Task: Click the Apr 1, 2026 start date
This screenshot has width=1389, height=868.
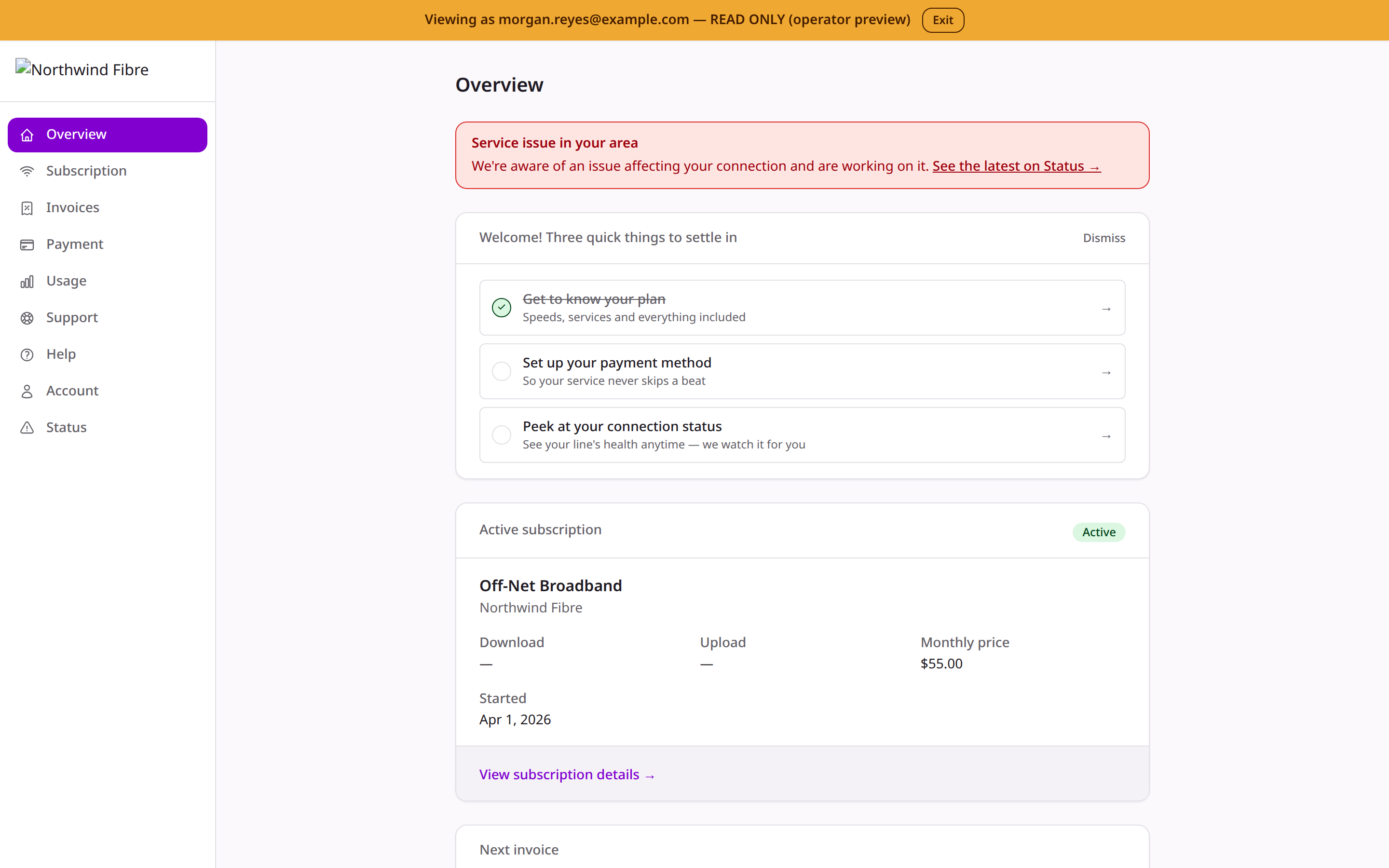Action: tap(515, 720)
